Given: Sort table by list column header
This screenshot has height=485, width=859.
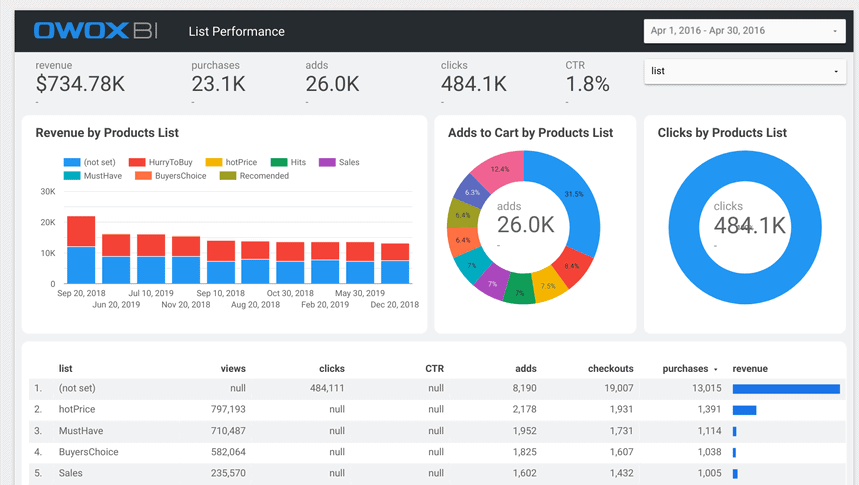Looking at the screenshot, I should tap(65, 369).
